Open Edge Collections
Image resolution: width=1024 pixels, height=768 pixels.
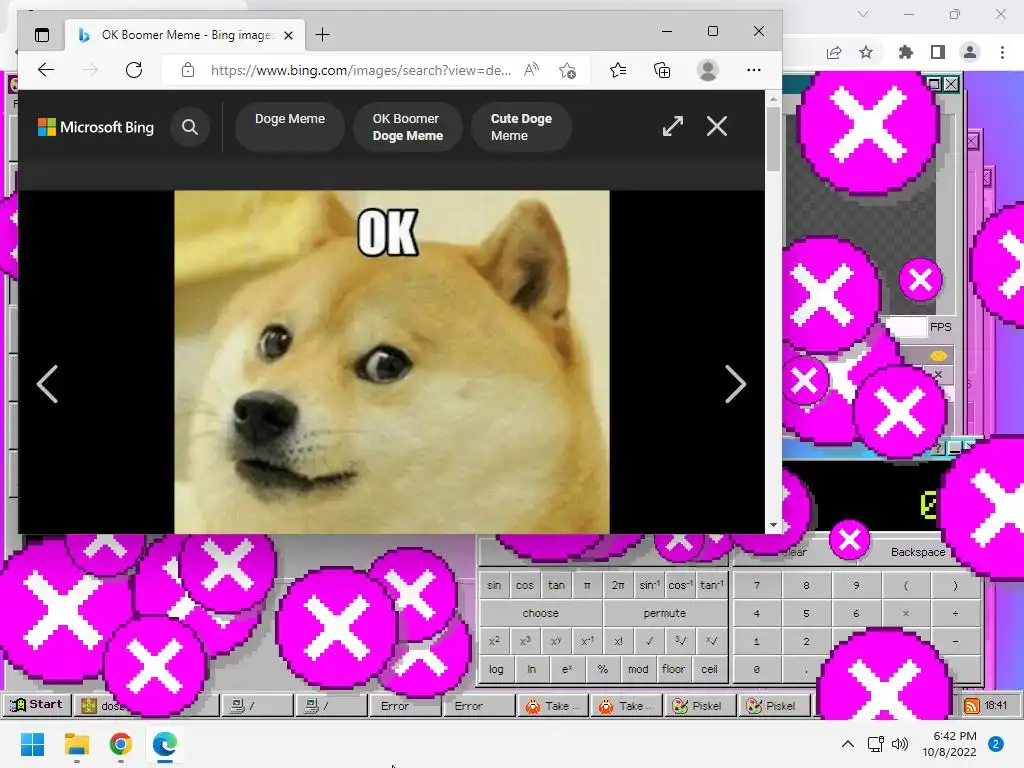click(662, 70)
